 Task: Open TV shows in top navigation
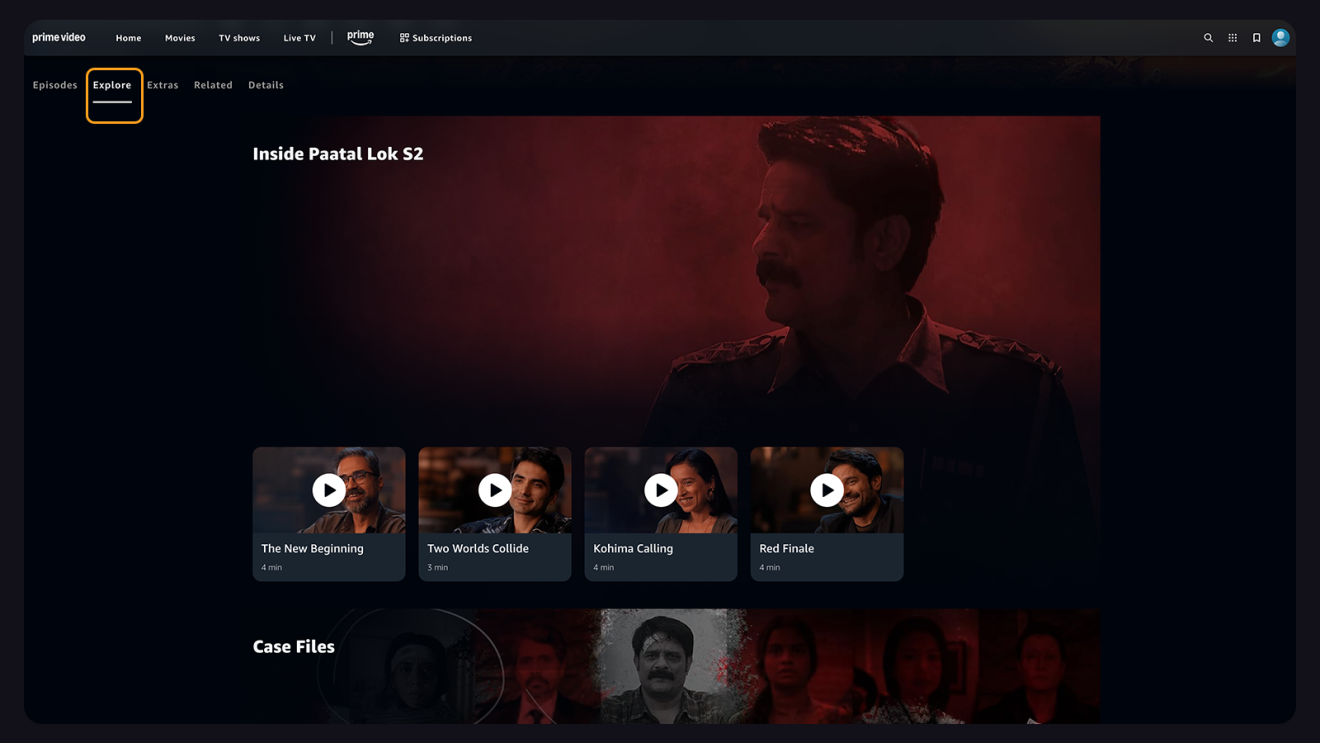(239, 38)
